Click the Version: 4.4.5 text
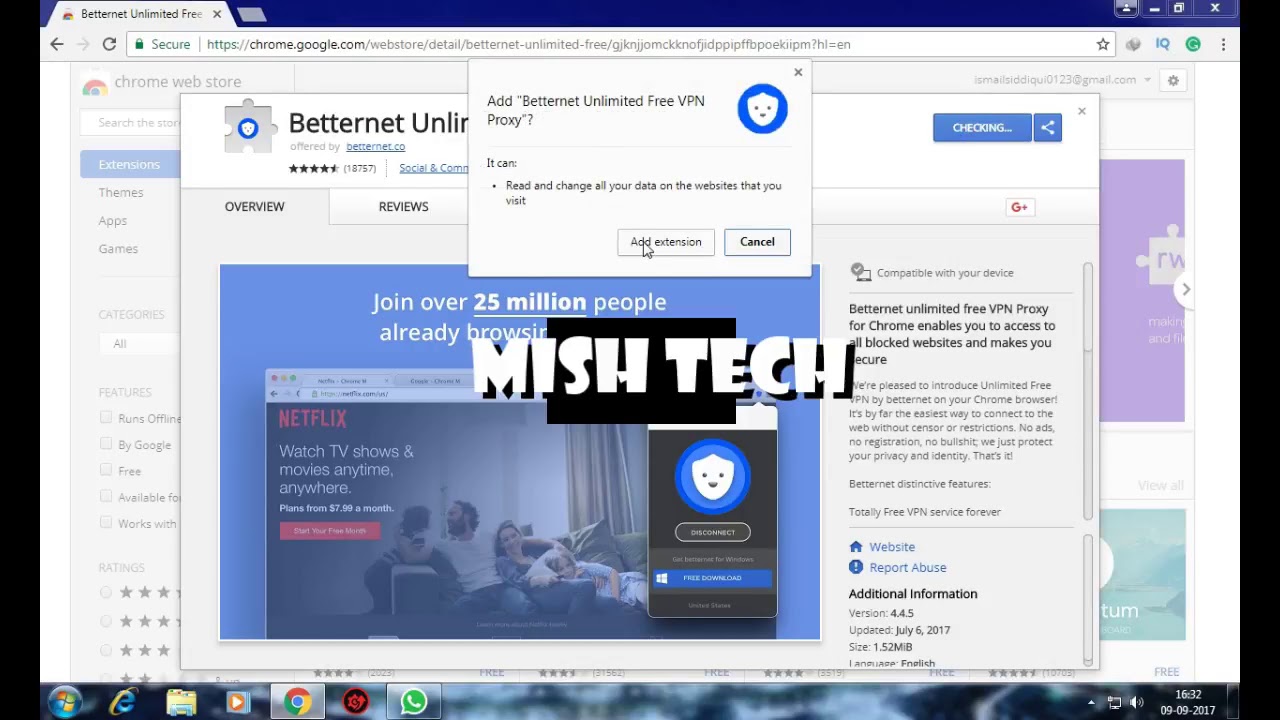Viewport: 1280px width, 720px height. tap(881, 613)
